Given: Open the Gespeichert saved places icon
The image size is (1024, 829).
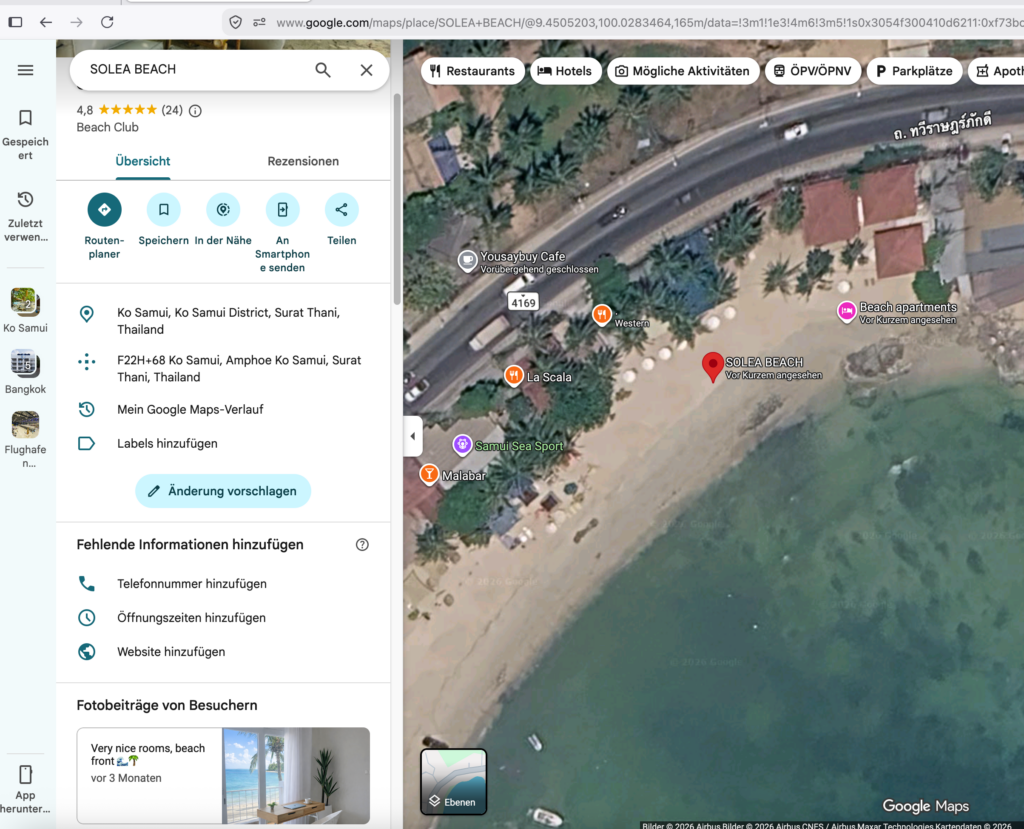Looking at the screenshot, I should click(x=25, y=118).
